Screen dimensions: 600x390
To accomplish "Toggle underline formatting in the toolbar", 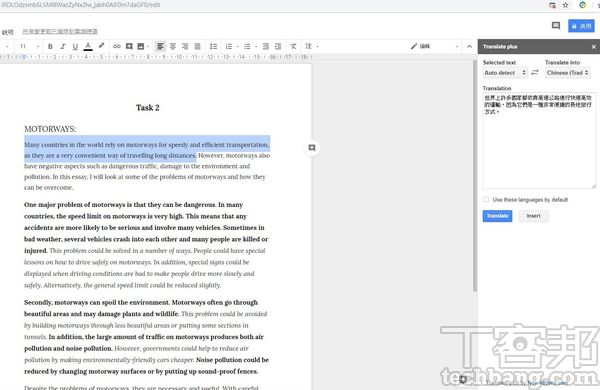I will pos(75,46).
